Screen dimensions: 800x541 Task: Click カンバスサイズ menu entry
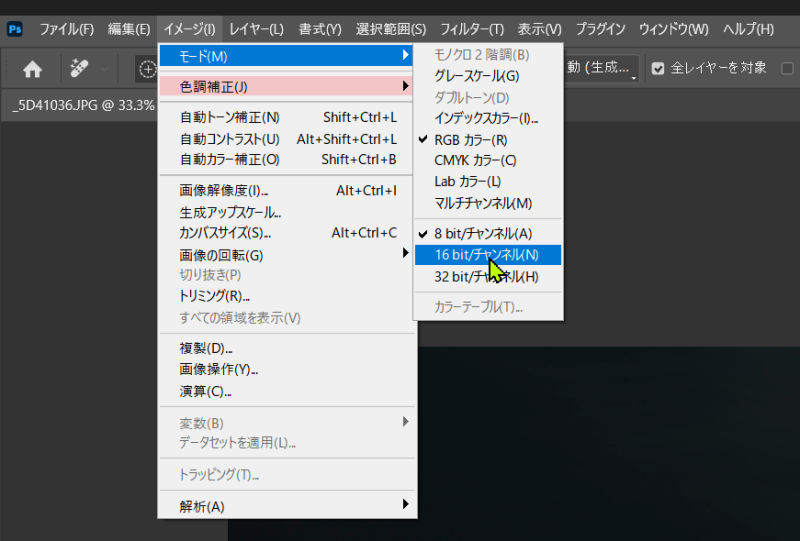click(x=225, y=233)
